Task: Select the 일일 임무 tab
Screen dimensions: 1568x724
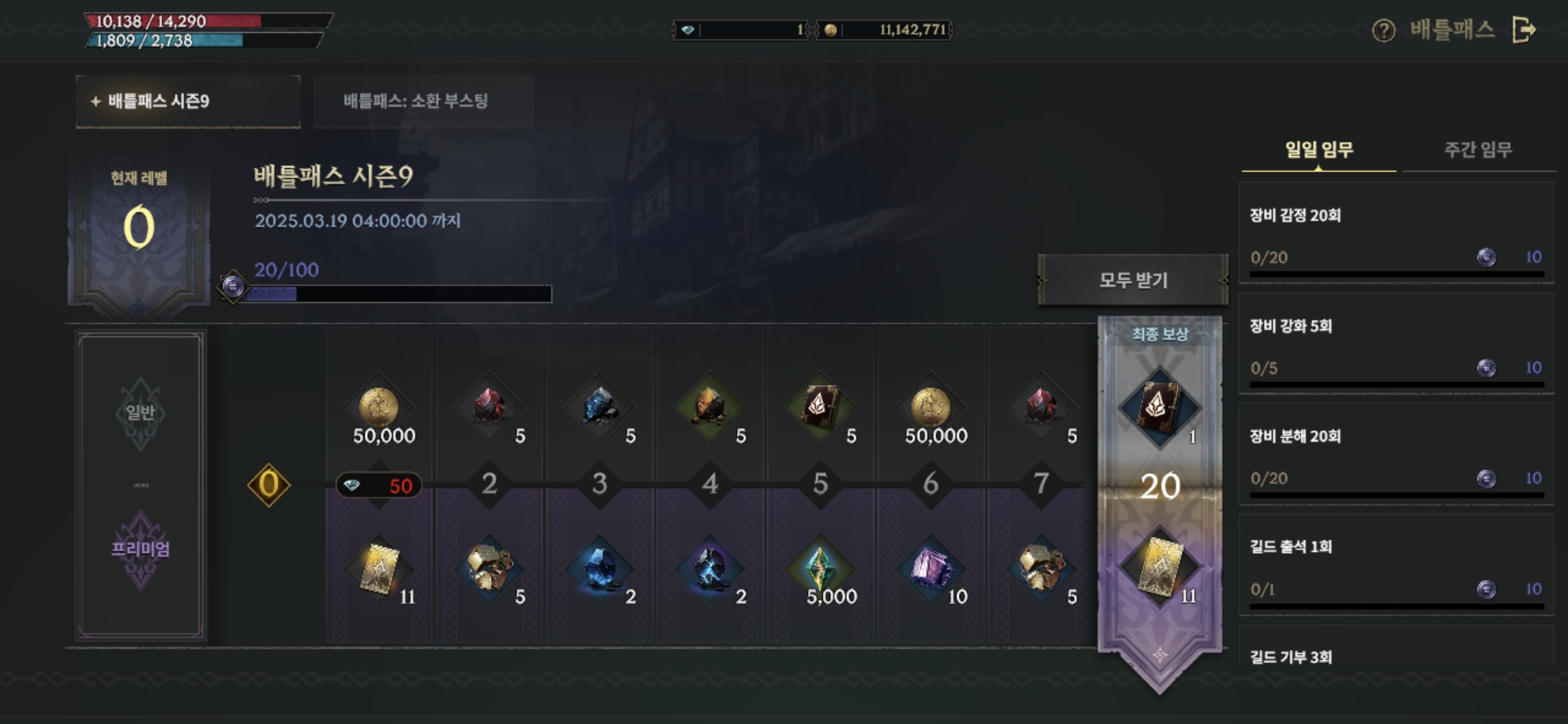Action: coord(1319,149)
